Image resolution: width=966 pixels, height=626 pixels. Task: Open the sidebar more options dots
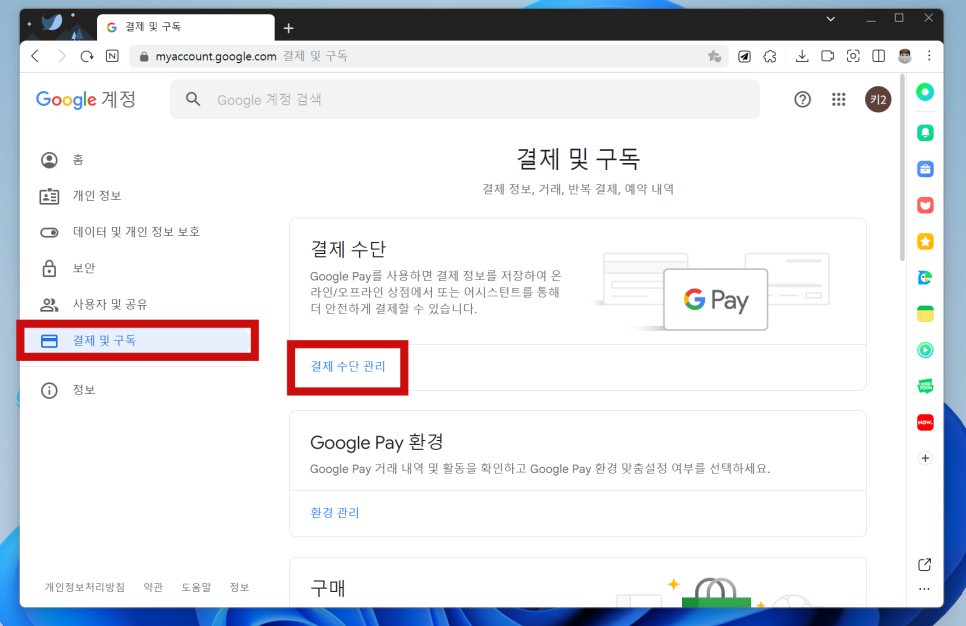point(924,589)
